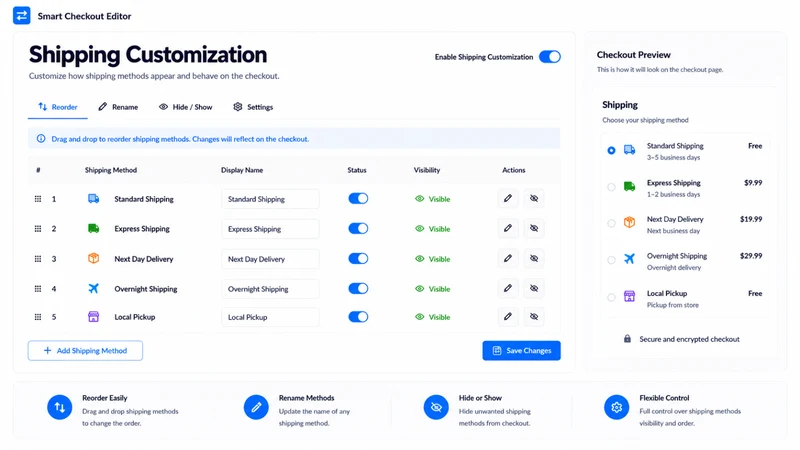
Task: Click the Overnight Shipping airplane icon in table
Action: pos(93,288)
